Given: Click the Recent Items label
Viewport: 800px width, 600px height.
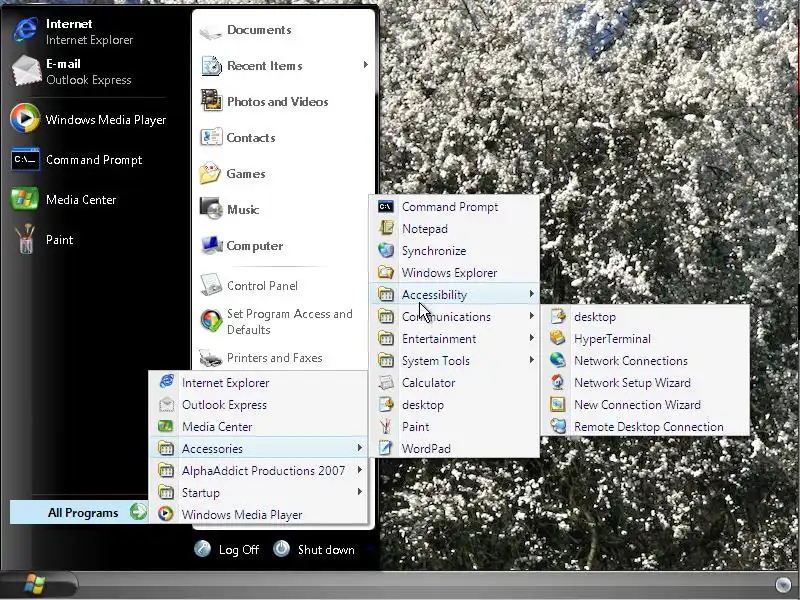Looking at the screenshot, I should click(x=265, y=65).
